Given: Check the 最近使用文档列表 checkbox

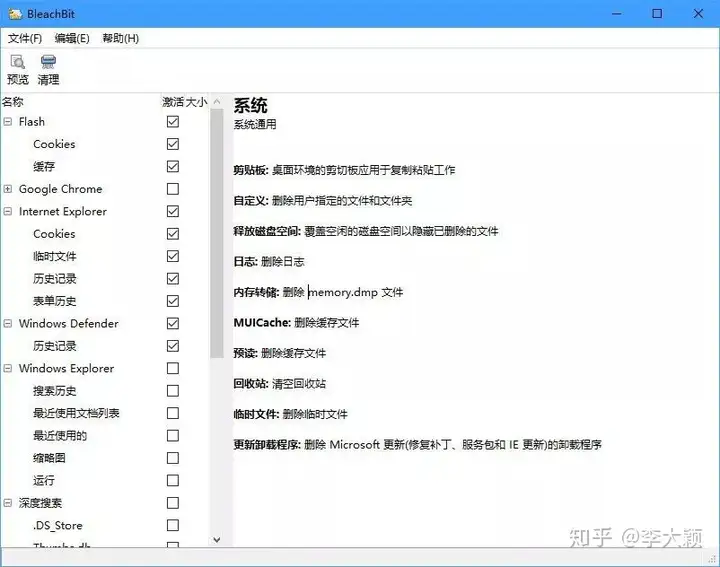Looking at the screenshot, I should pos(173,413).
